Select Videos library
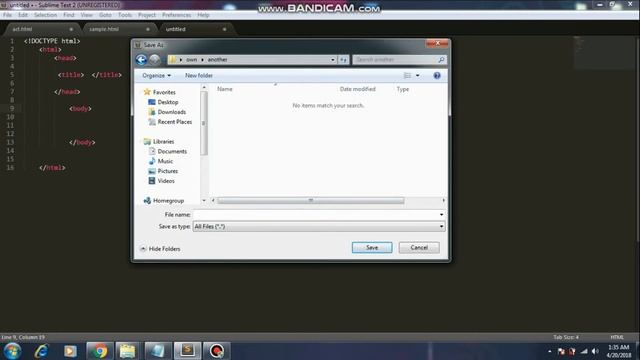 tap(166, 181)
